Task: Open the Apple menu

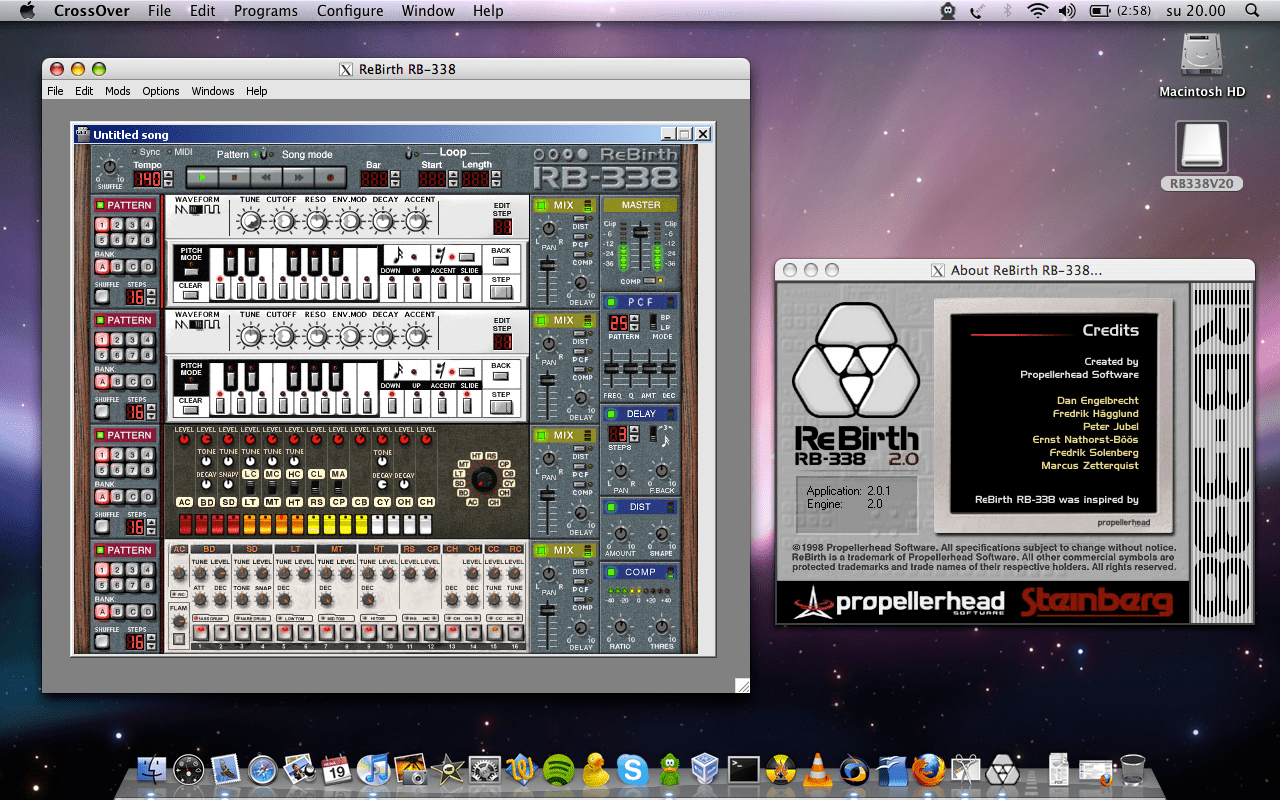Action: [27, 11]
